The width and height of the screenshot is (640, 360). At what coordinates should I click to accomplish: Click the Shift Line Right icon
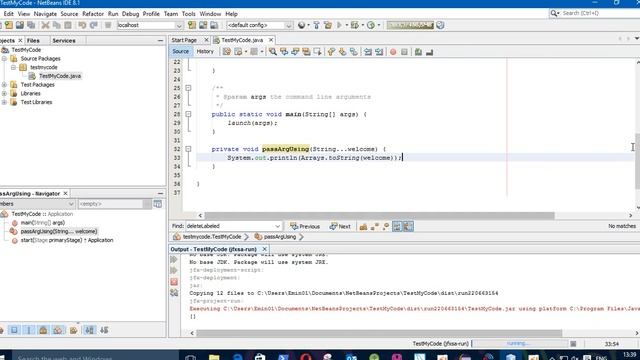click(379, 52)
